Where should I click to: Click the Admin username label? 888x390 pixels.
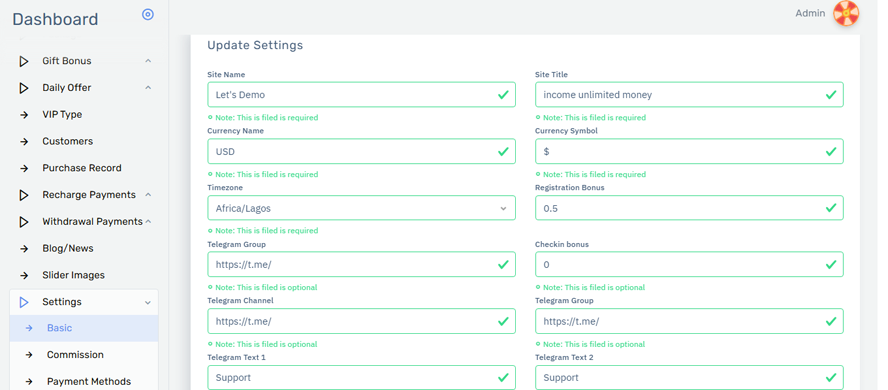coord(810,13)
